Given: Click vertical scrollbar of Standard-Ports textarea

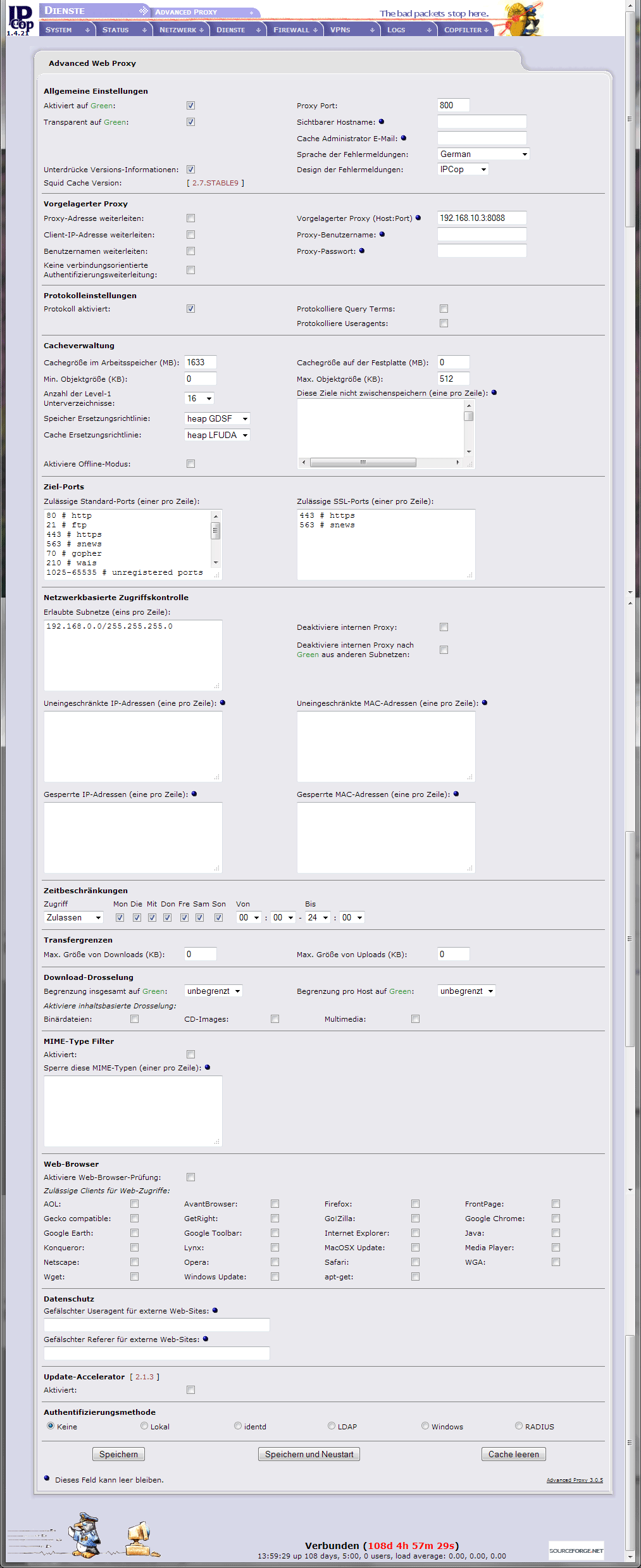Looking at the screenshot, I should click(x=216, y=539).
